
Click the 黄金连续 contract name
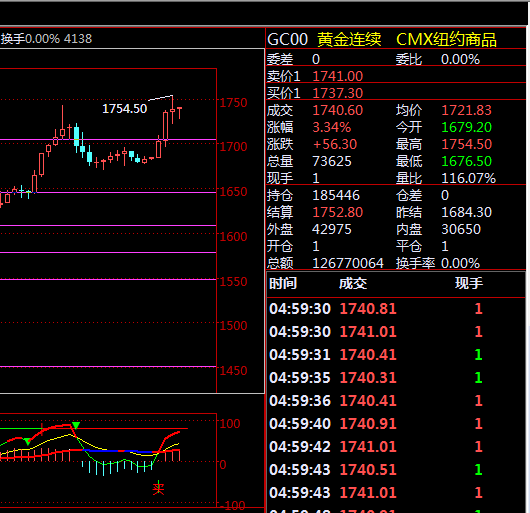(349, 40)
